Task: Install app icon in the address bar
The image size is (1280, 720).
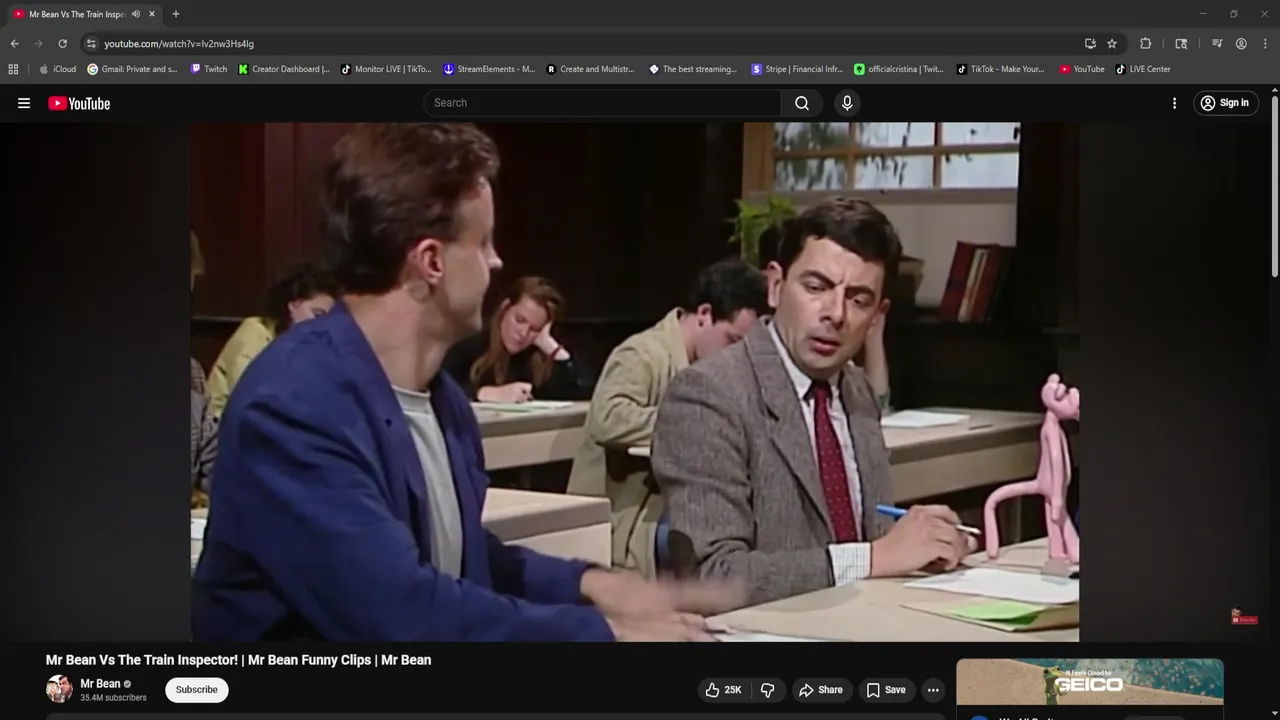Action: [1090, 44]
